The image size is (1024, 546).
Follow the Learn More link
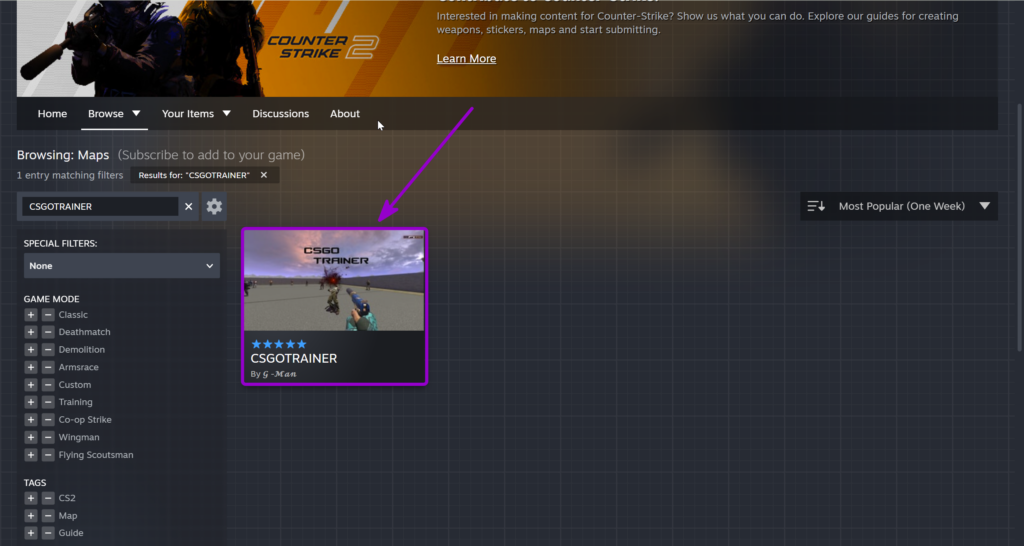click(466, 59)
